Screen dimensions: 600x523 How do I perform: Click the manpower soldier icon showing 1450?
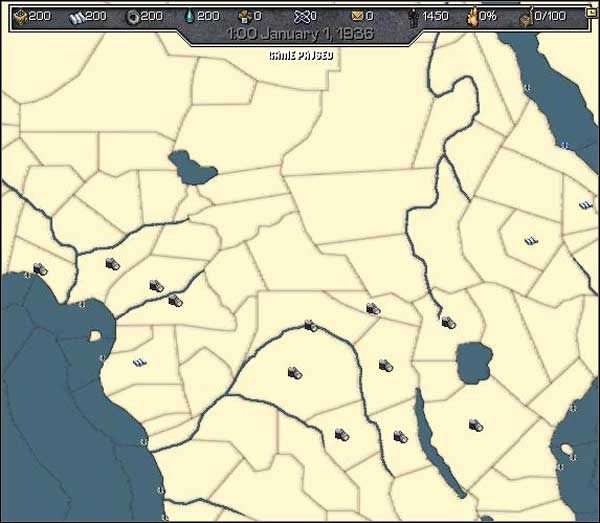414,16
